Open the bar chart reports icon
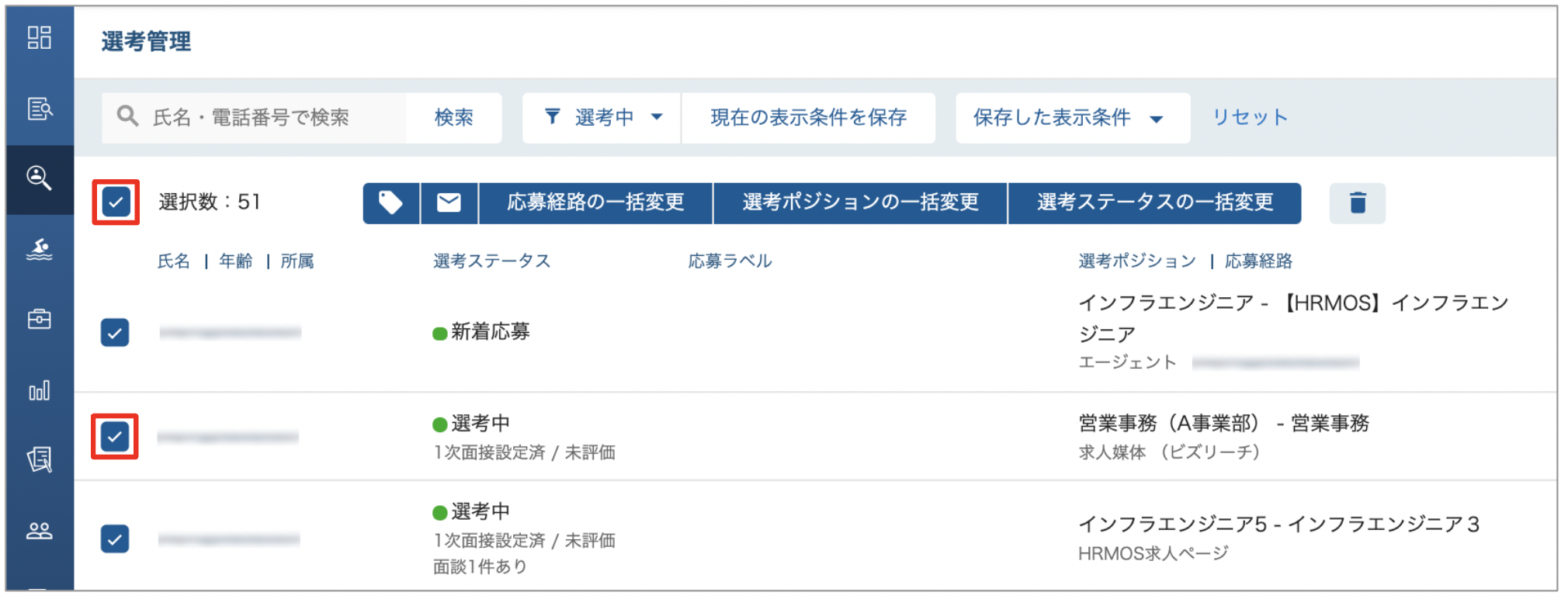The width and height of the screenshot is (1568, 599). click(39, 390)
